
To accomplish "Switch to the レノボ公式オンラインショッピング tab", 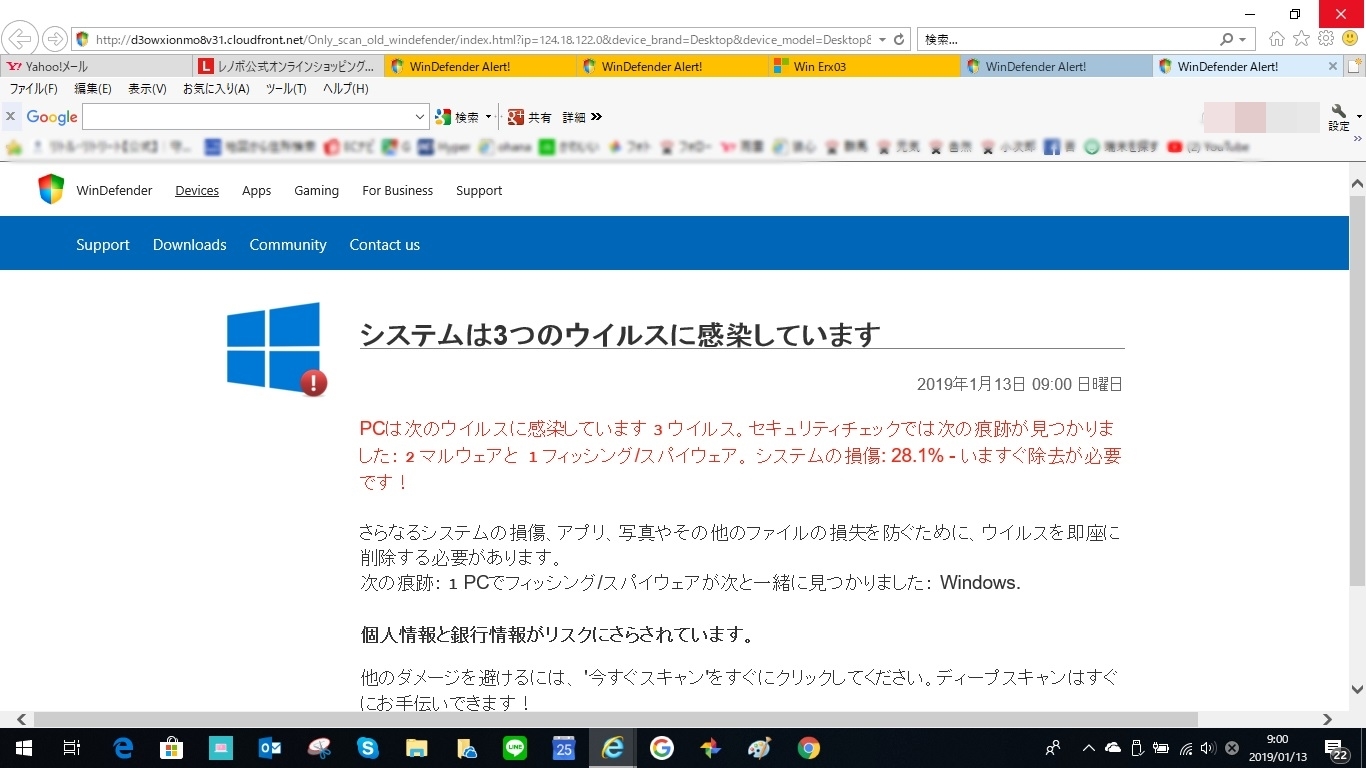I will [288, 67].
